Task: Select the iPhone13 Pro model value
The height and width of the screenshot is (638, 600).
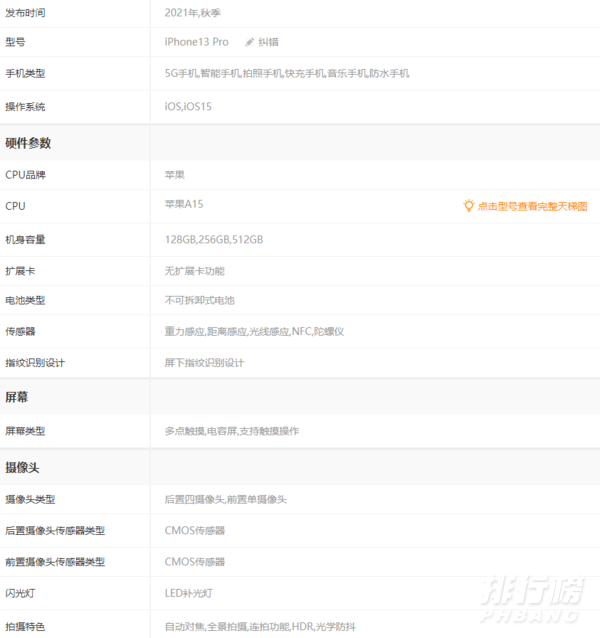Action: click(x=196, y=42)
